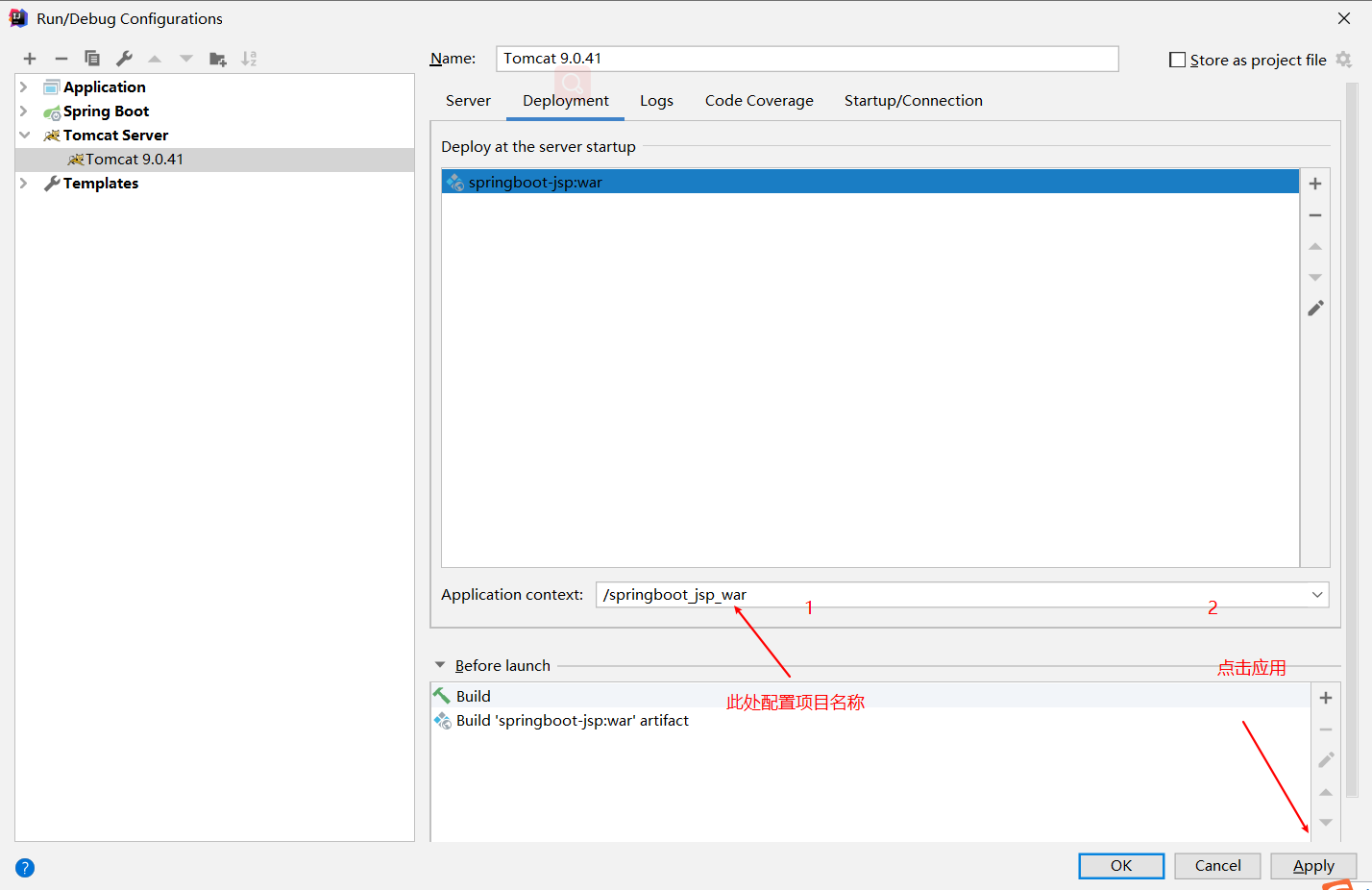Open help question mark icon
The height and width of the screenshot is (890, 1372).
pos(25,868)
